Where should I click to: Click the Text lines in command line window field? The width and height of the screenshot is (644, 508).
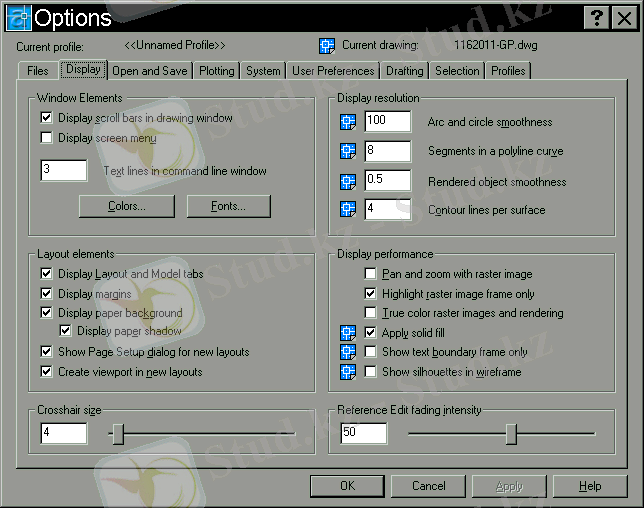[x=64, y=170]
